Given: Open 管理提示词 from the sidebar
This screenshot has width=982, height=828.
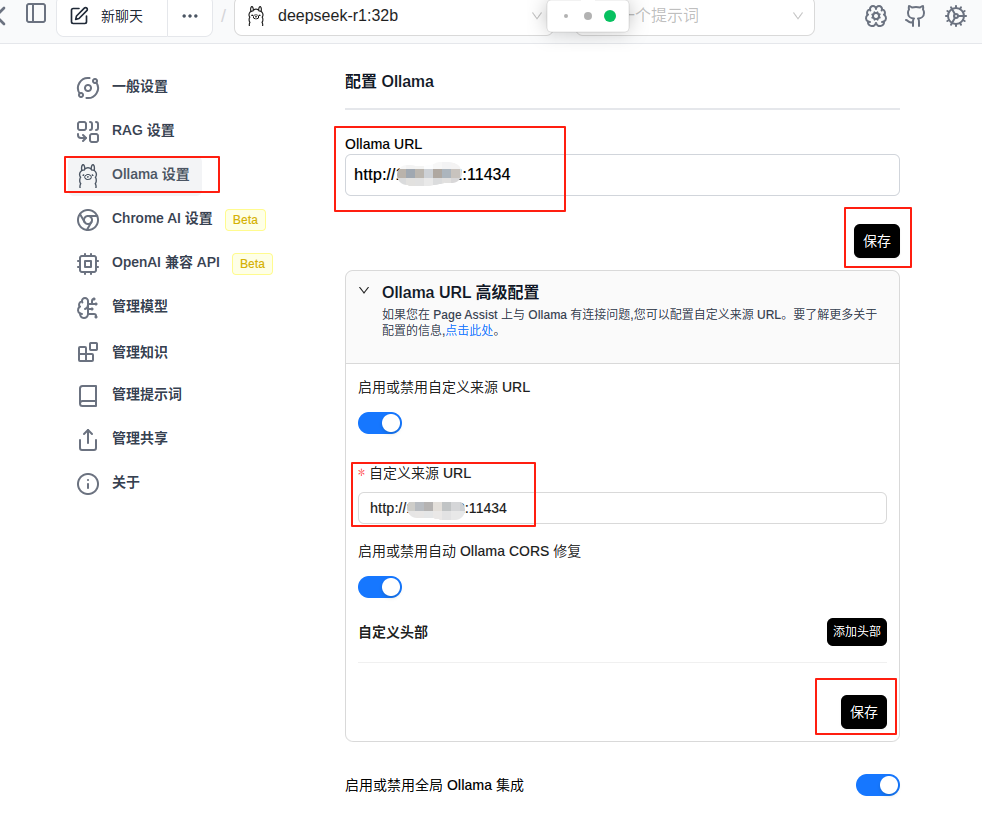Looking at the screenshot, I should (x=147, y=395).
